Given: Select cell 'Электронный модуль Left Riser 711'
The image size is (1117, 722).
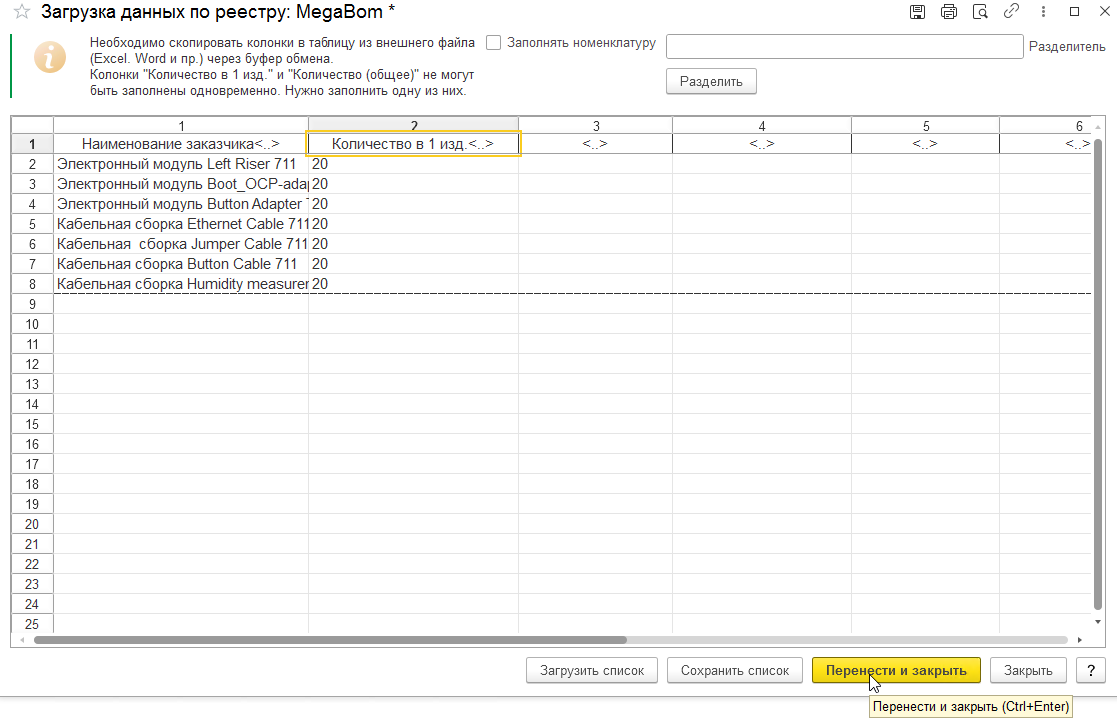Looking at the screenshot, I should pyautogui.click(x=180, y=164).
